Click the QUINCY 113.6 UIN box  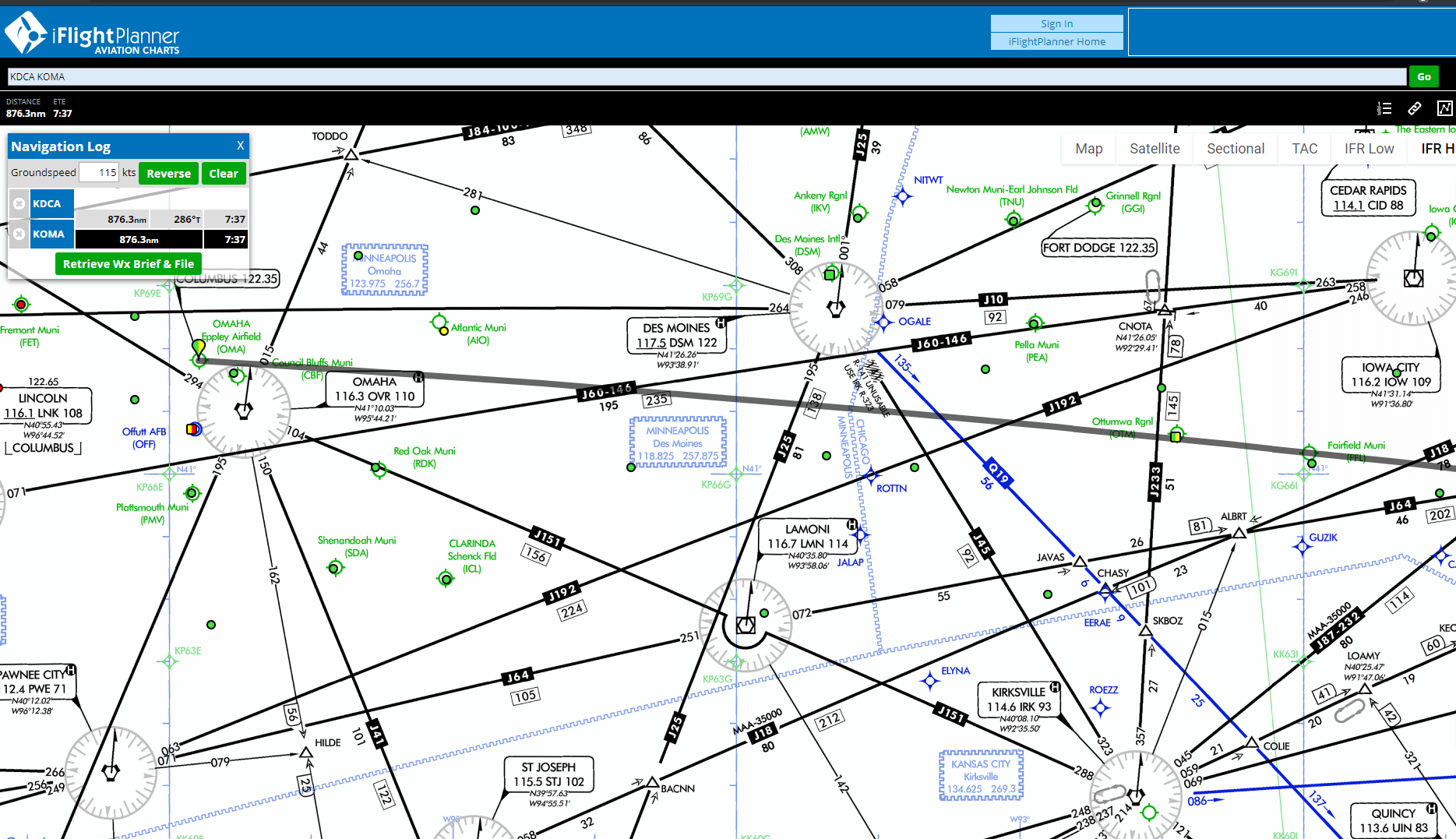(x=1394, y=820)
